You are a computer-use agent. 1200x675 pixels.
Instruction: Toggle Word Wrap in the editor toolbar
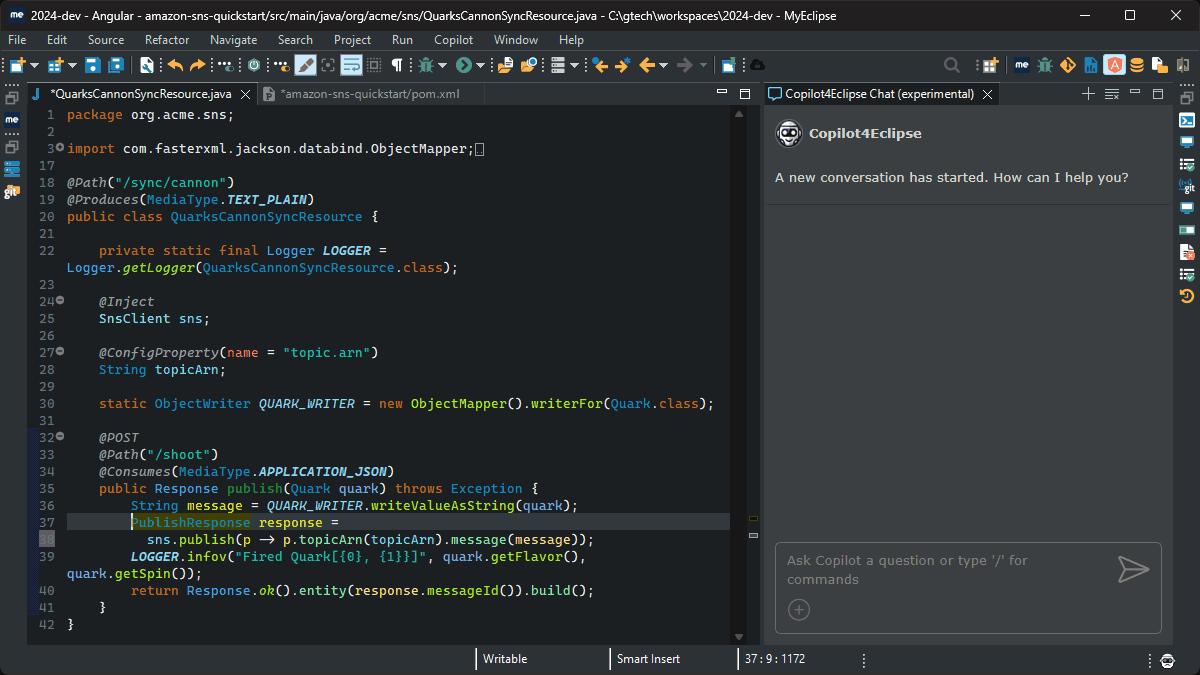tap(351, 65)
